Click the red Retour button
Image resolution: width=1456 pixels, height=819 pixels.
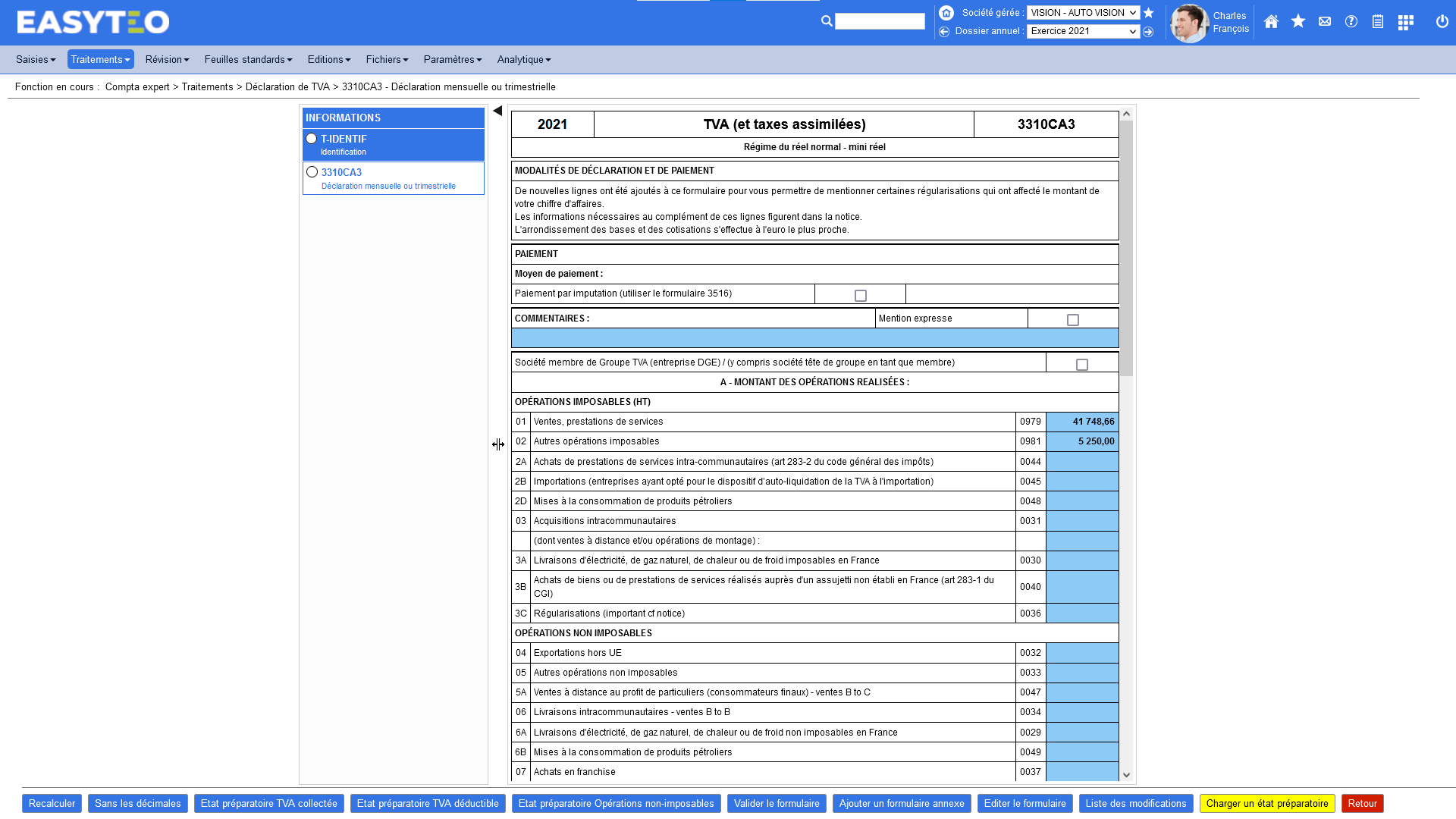[x=1362, y=803]
